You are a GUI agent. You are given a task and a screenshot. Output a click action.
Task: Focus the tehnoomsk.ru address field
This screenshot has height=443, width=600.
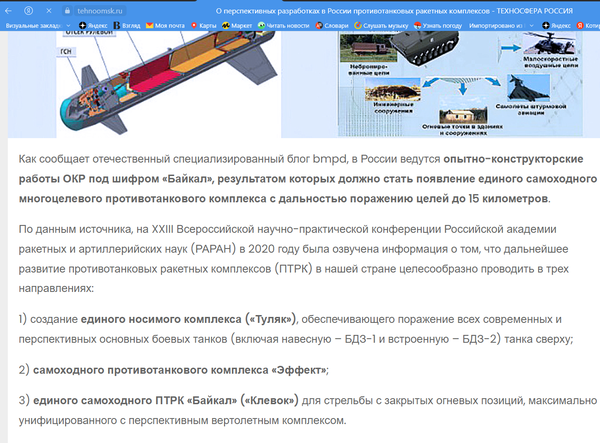point(99,11)
